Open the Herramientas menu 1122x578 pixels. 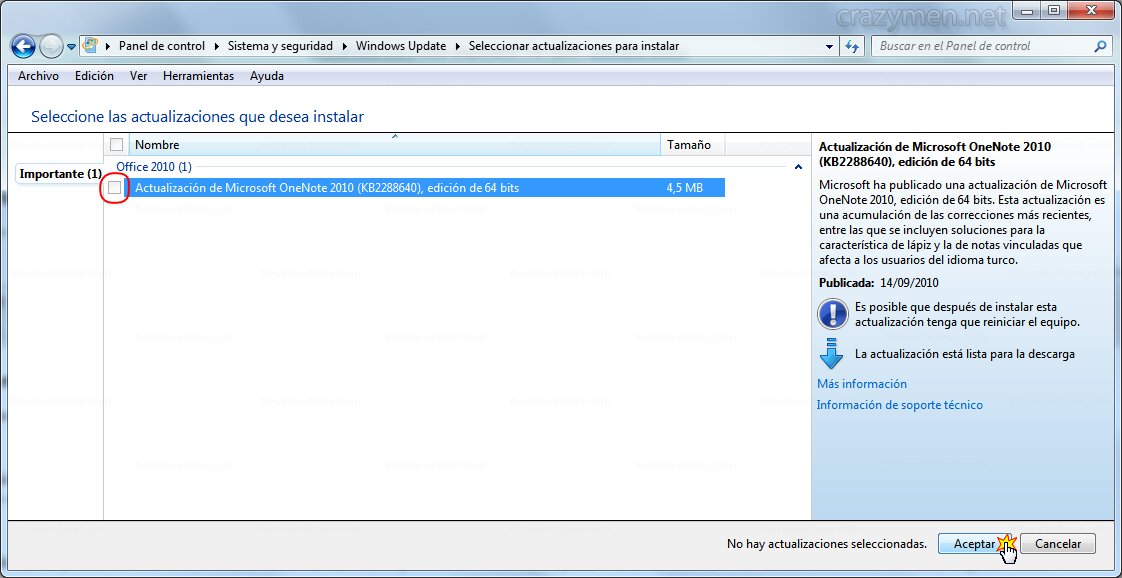(x=198, y=76)
